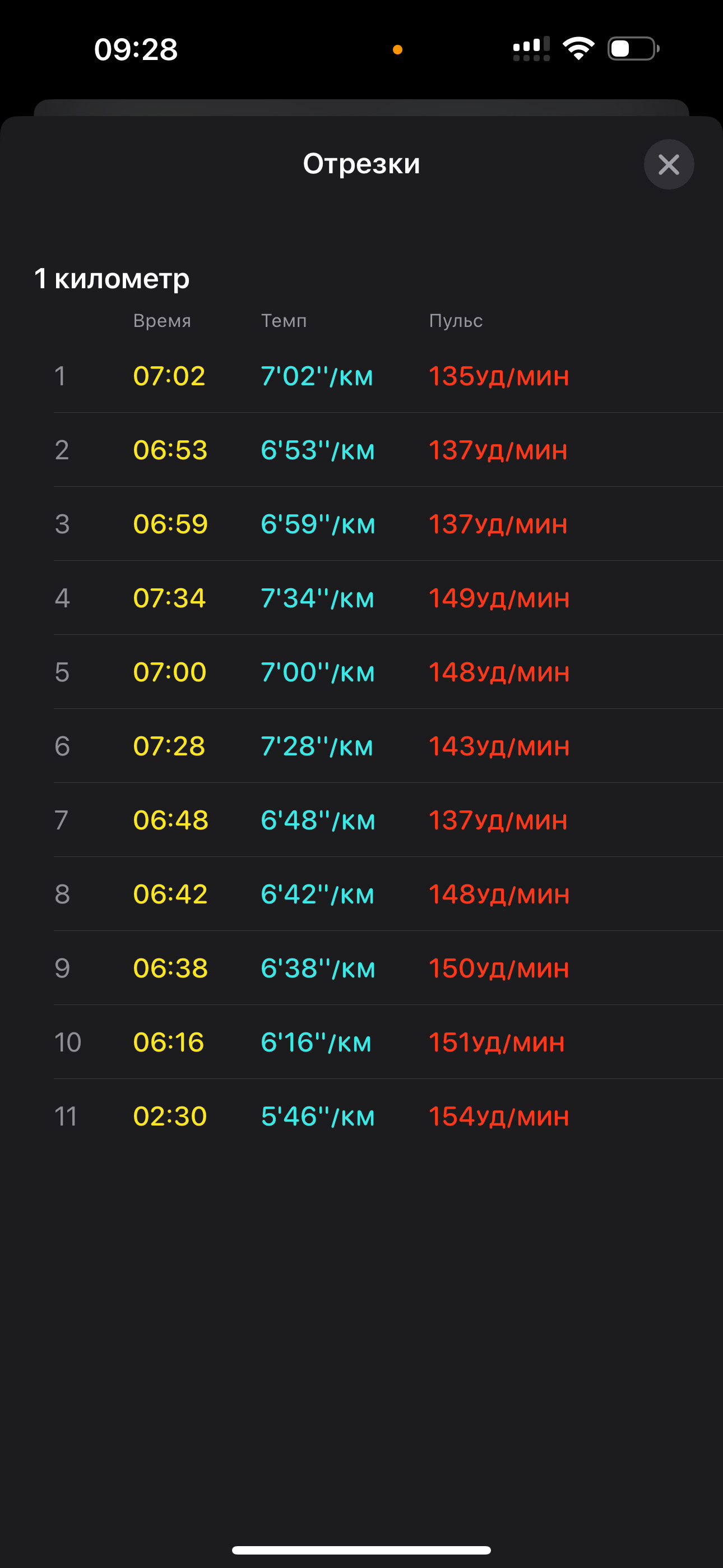Select the Темп column header

284,321
